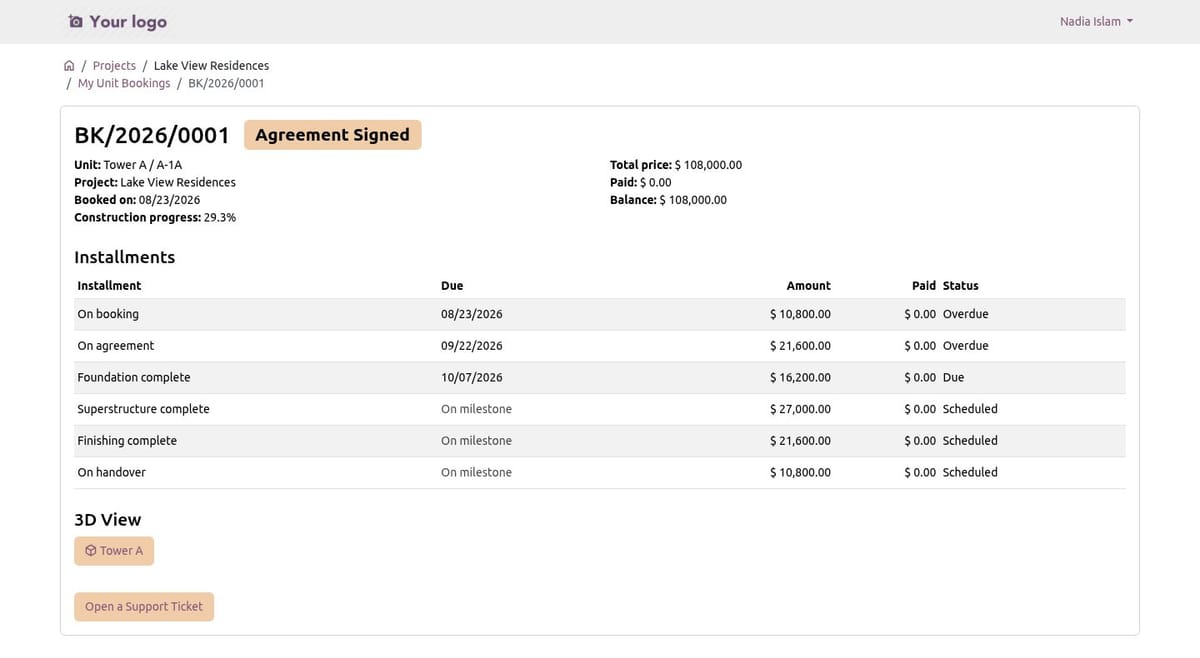1200x658 pixels.
Task: Go to Projects breadcrumb link
Action: (x=114, y=66)
